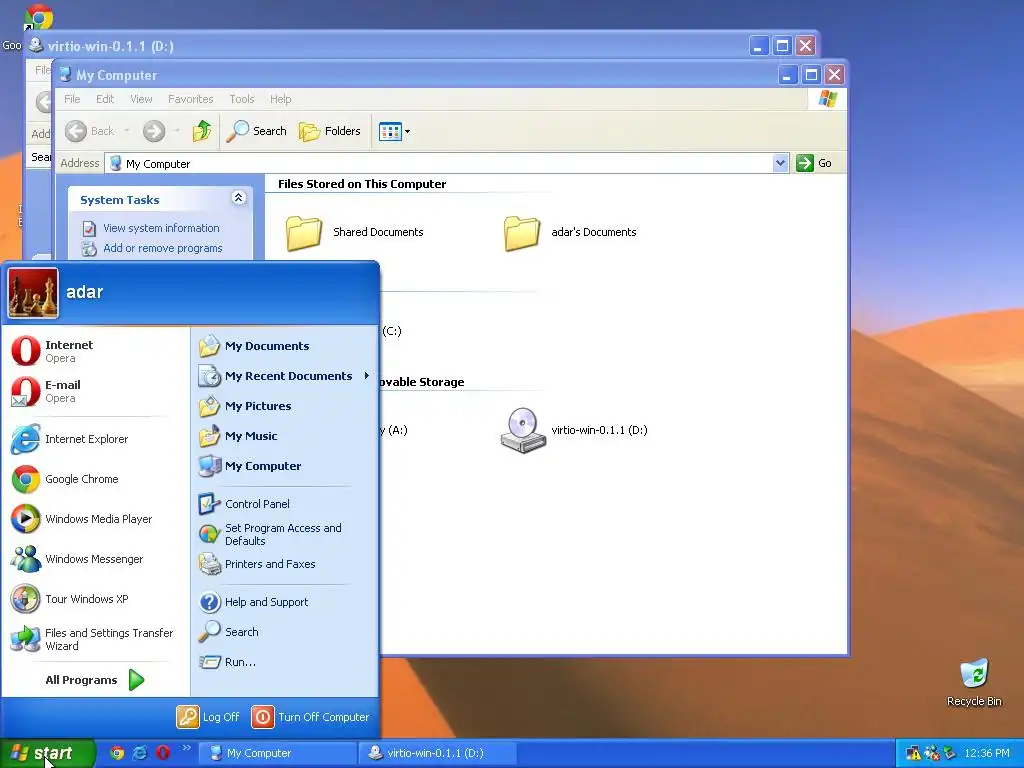This screenshot has height=768, width=1024.
Task: Launch Chrome from Quick Launch bar
Action: [x=117, y=753]
